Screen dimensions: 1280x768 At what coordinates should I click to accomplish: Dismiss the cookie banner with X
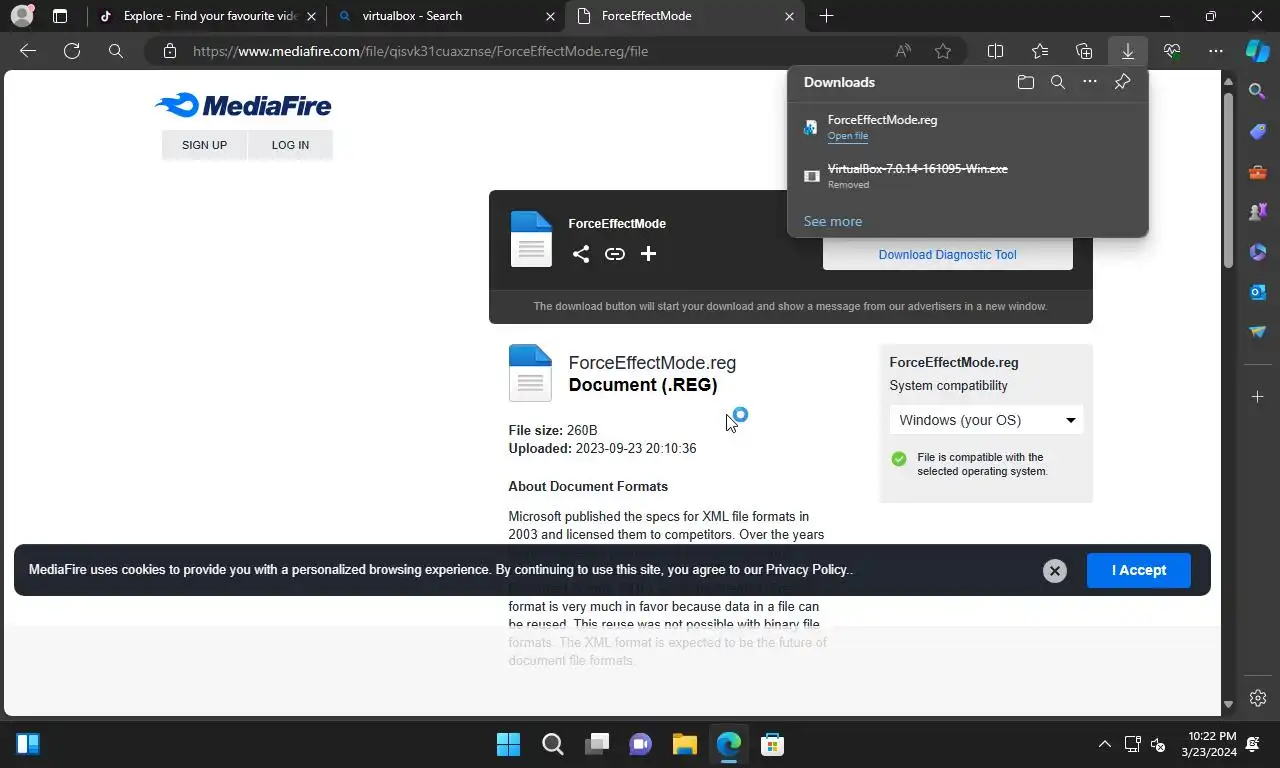(x=1054, y=571)
